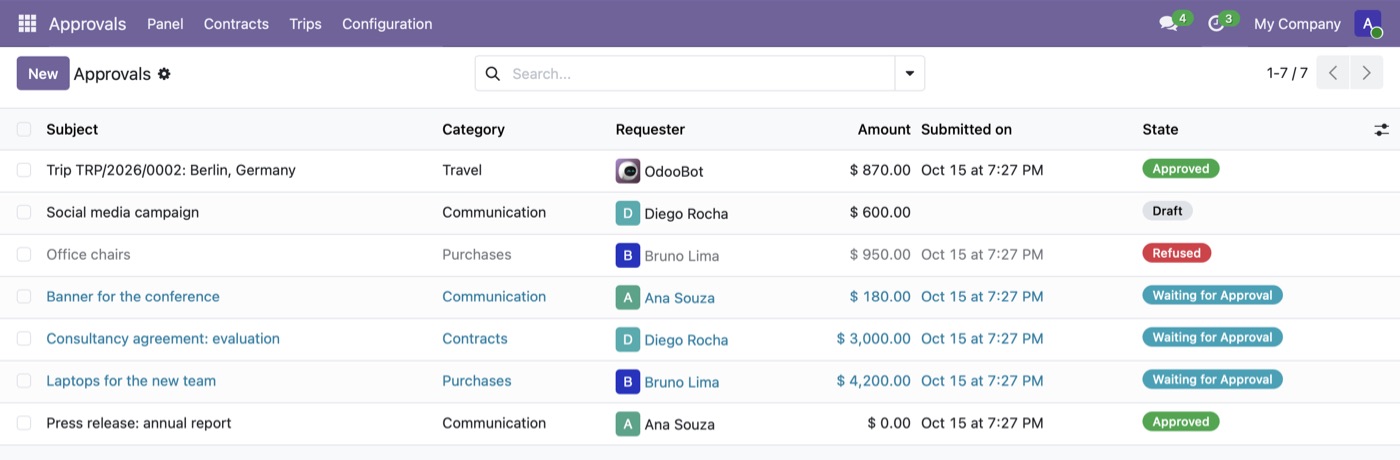Focus the Search input field
The height and width of the screenshot is (460, 1400).
pyautogui.click(x=698, y=73)
